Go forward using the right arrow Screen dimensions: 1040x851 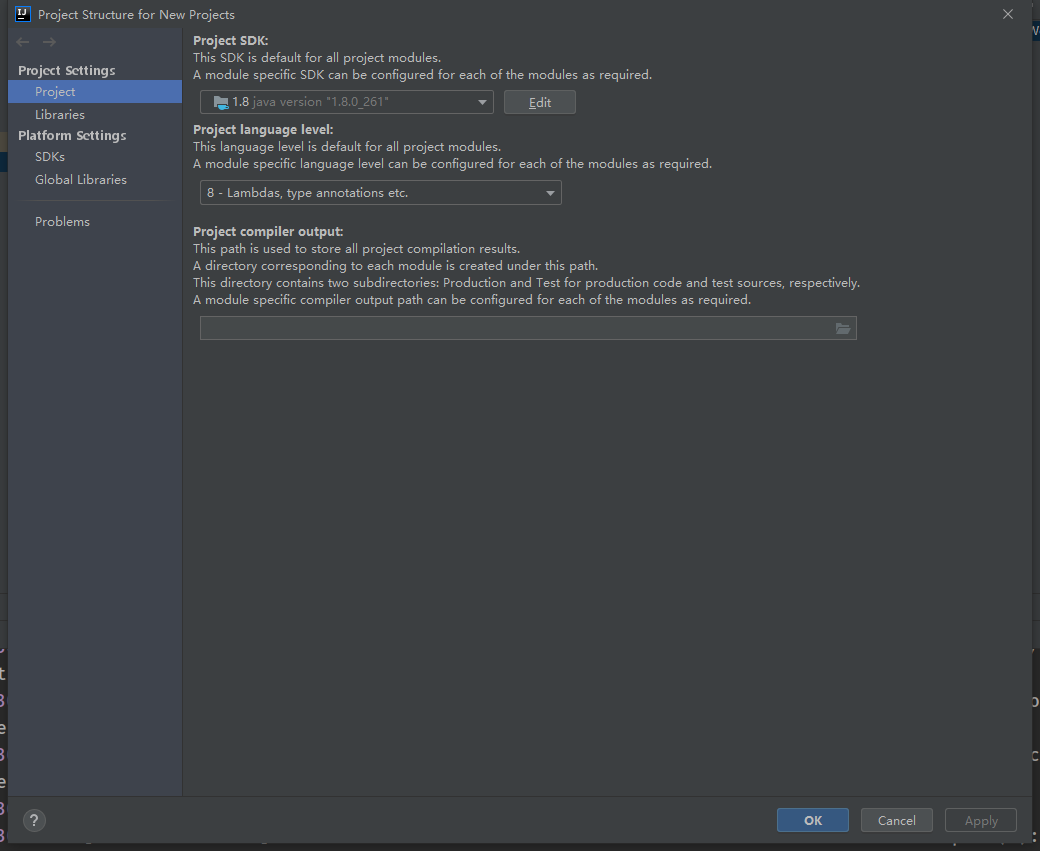(49, 42)
